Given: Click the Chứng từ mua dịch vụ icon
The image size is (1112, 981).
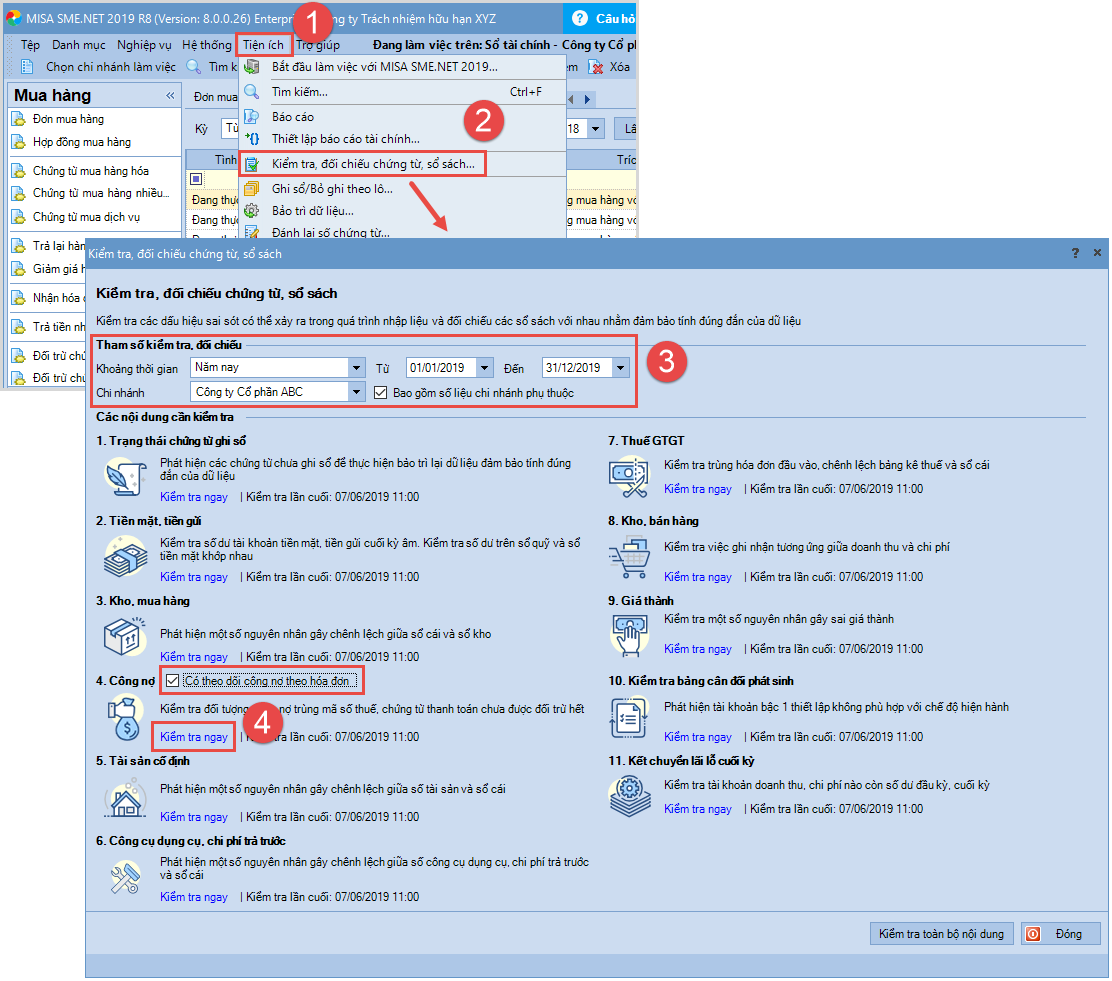Looking at the screenshot, I should [x=19, y=217].
